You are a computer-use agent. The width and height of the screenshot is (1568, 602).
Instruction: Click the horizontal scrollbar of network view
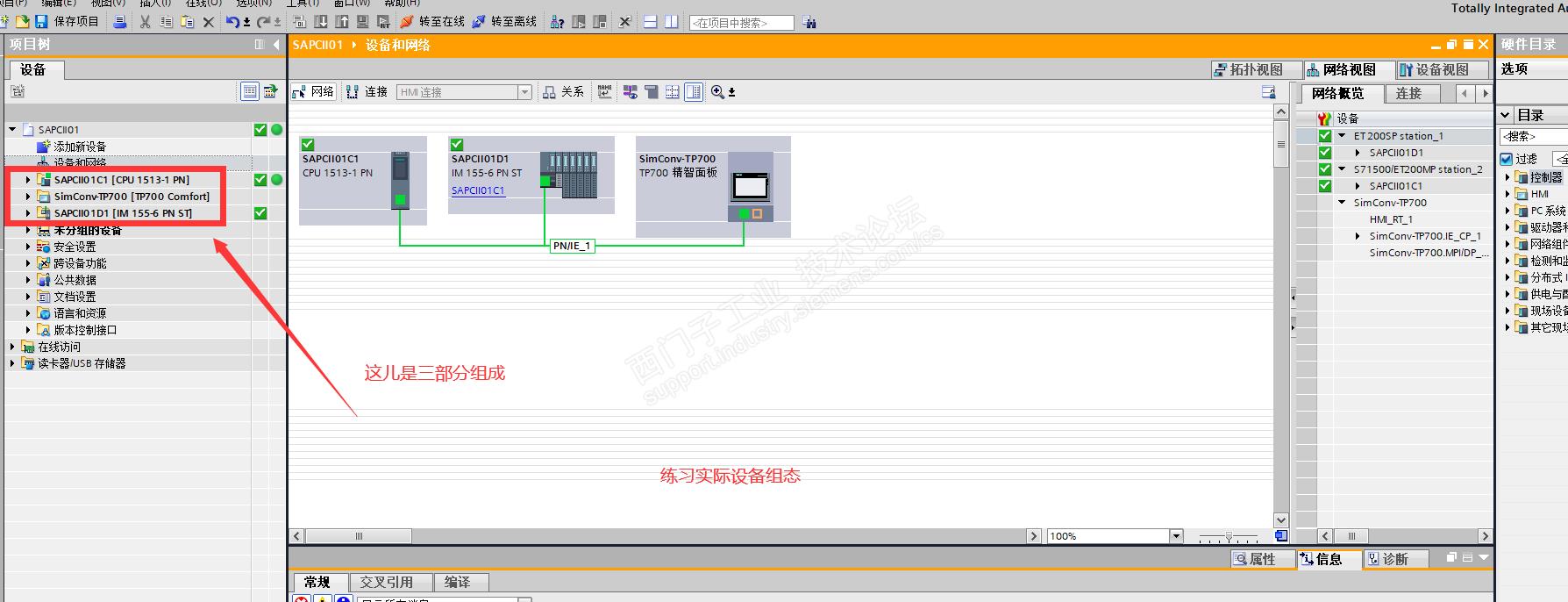tap(359, 536)
